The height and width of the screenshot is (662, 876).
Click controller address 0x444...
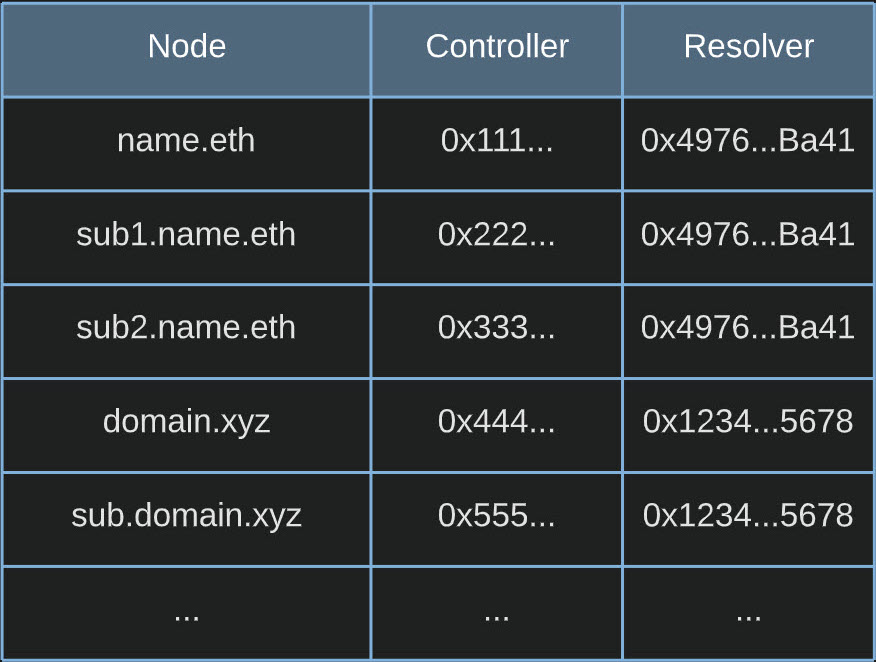click(497, 422)
